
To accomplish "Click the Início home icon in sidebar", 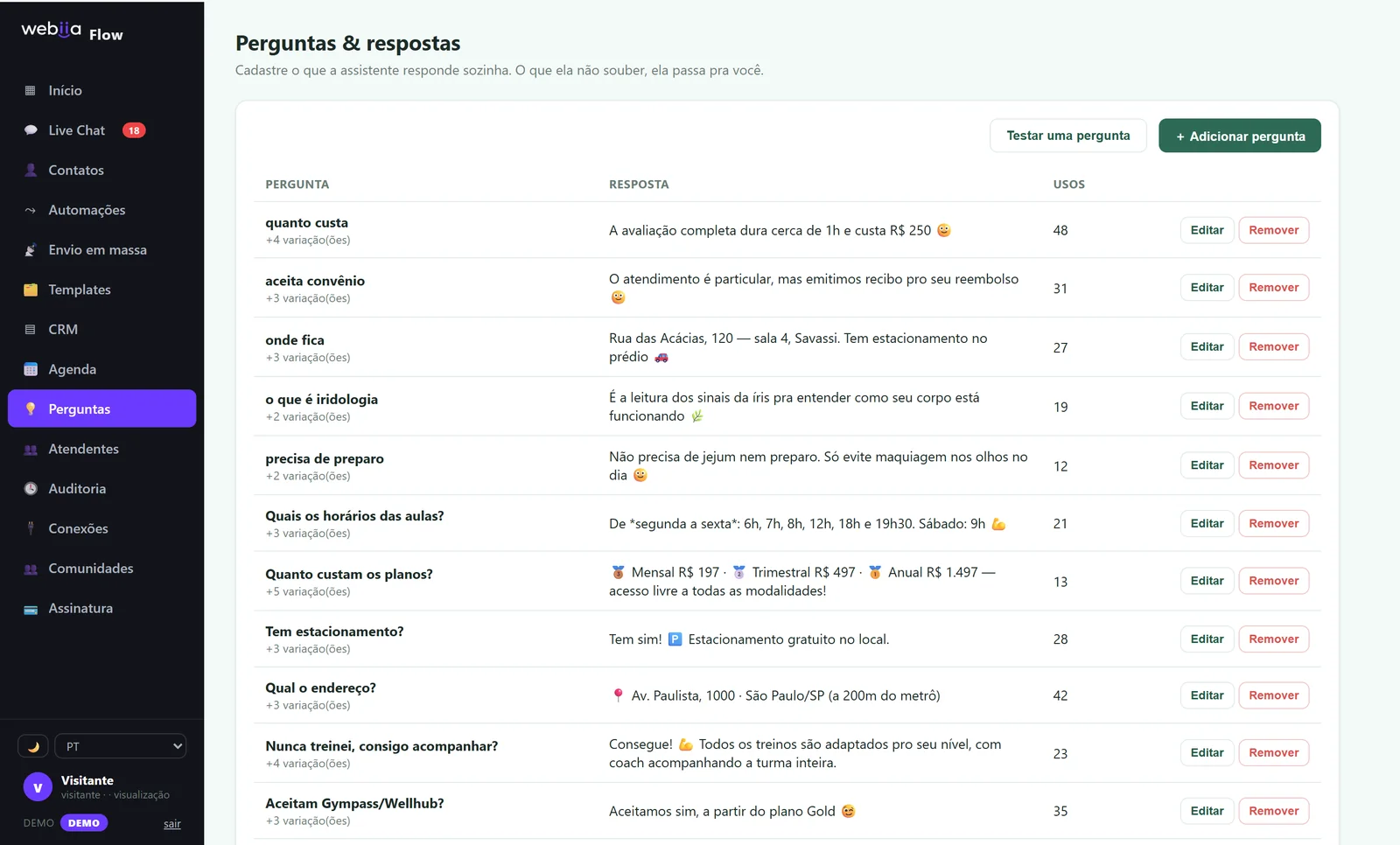I will pyautogui.click(x=31, y=91).
